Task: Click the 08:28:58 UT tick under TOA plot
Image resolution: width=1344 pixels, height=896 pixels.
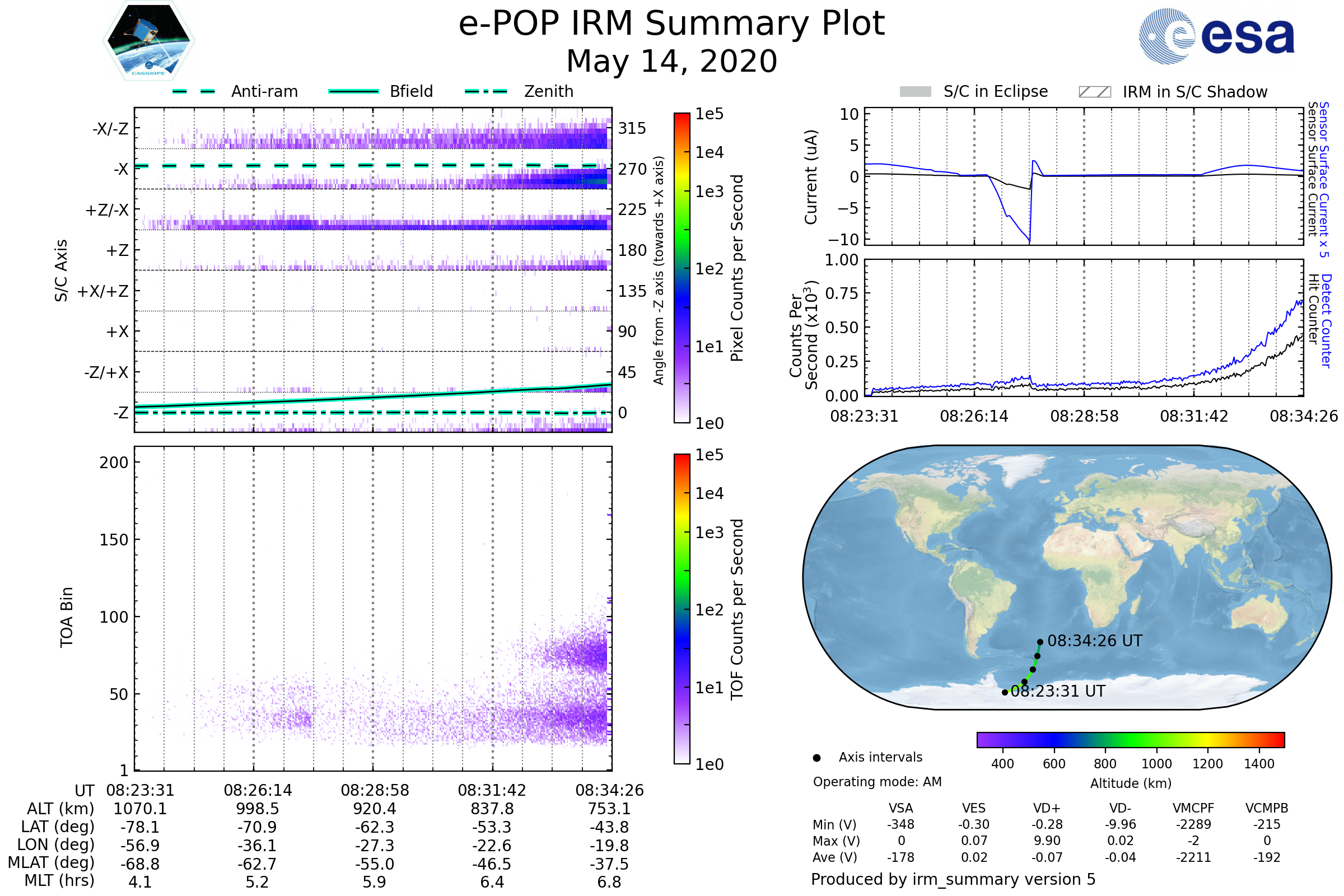Action: (x=375, y=790)
